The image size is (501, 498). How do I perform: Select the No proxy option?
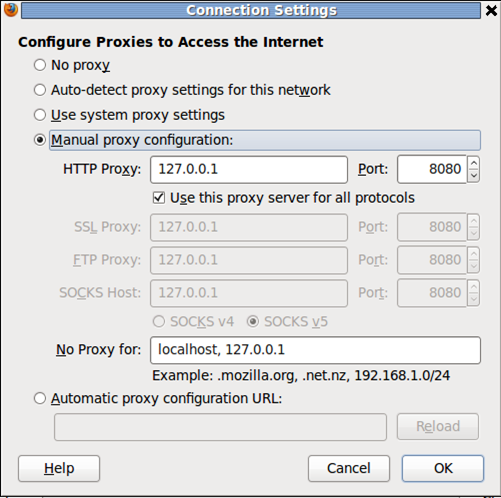40,65
